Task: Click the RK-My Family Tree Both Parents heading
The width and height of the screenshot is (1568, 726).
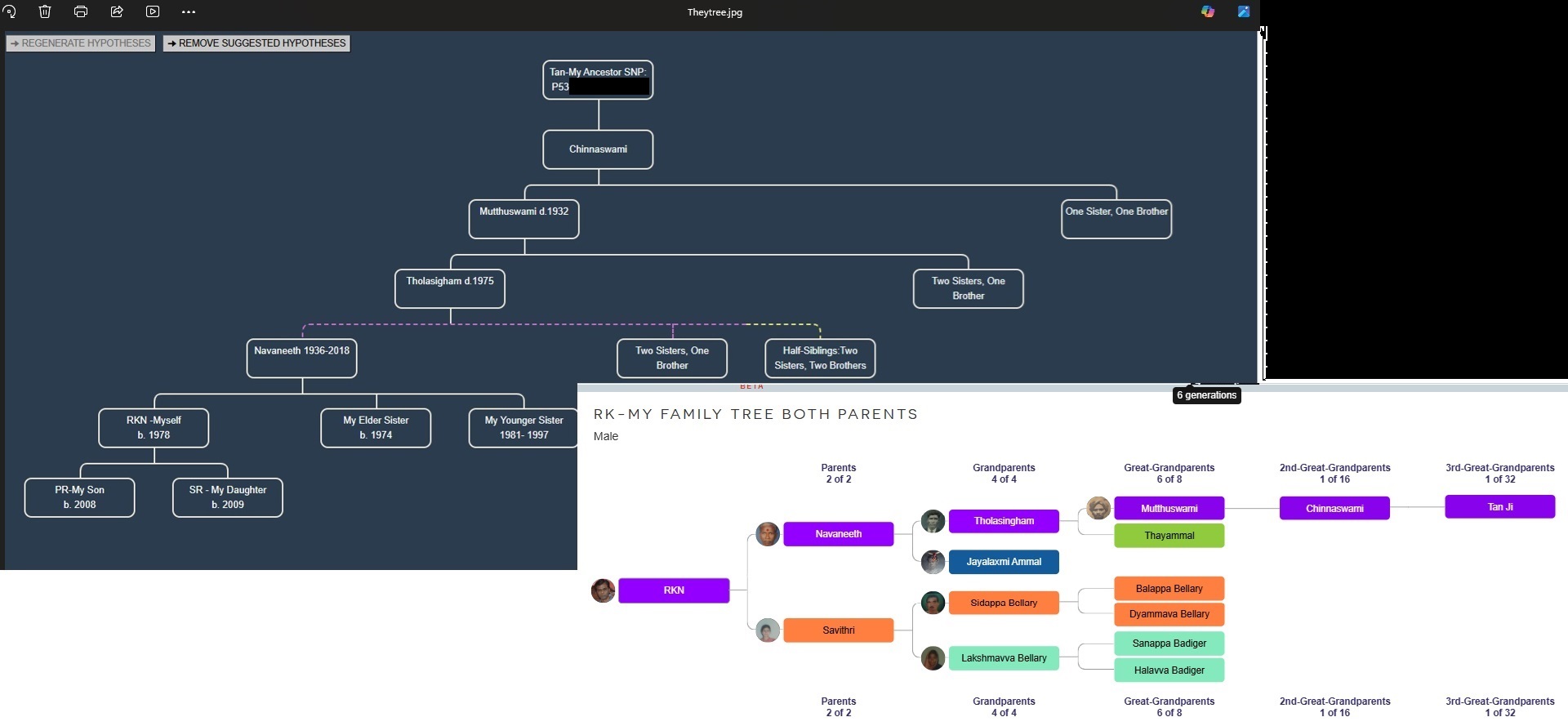Action: coord(755,414)
